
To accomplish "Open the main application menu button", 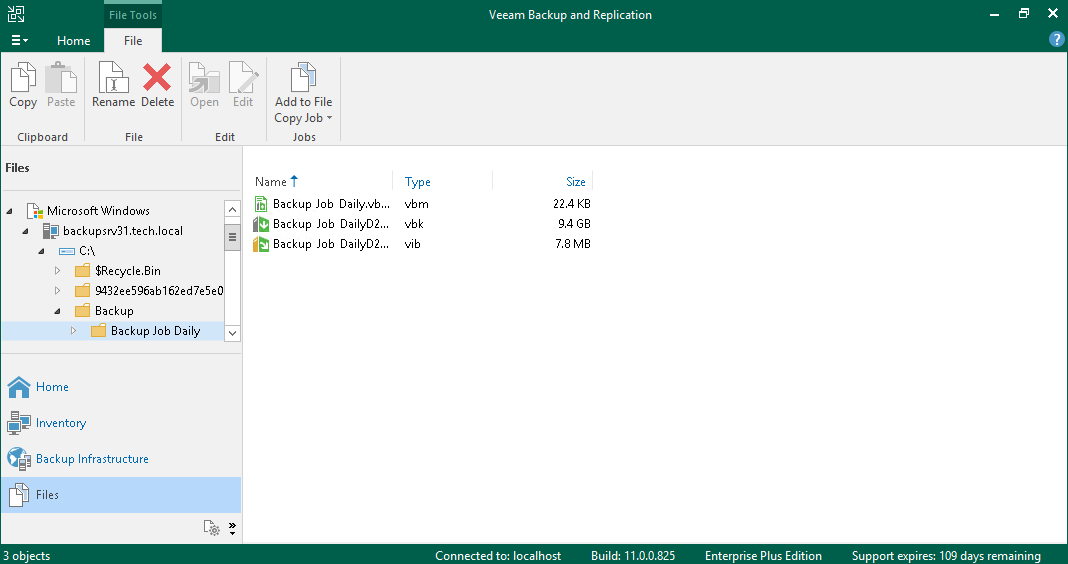I will 20,41.
